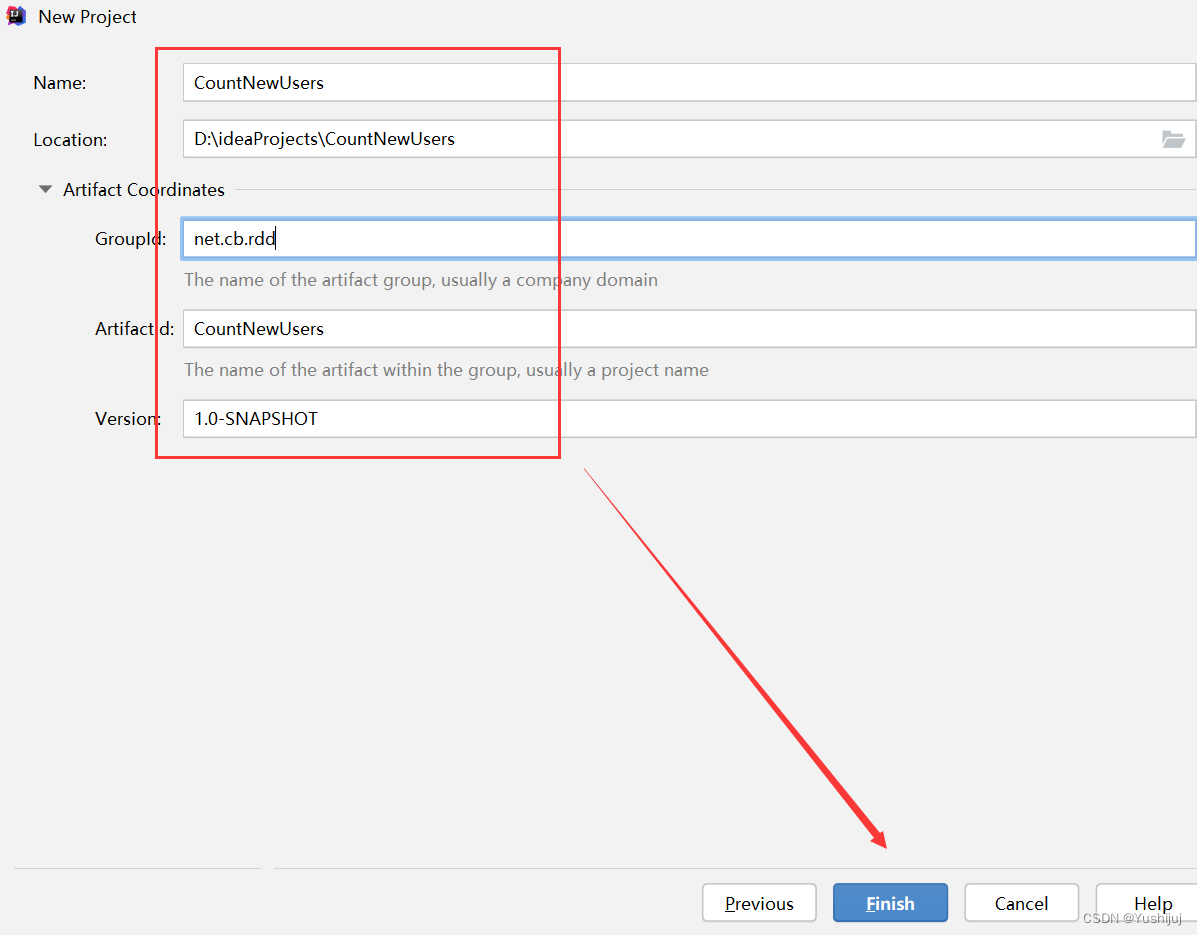Click the Version input field
This screenshot has width=1197, height=935.
689,419
